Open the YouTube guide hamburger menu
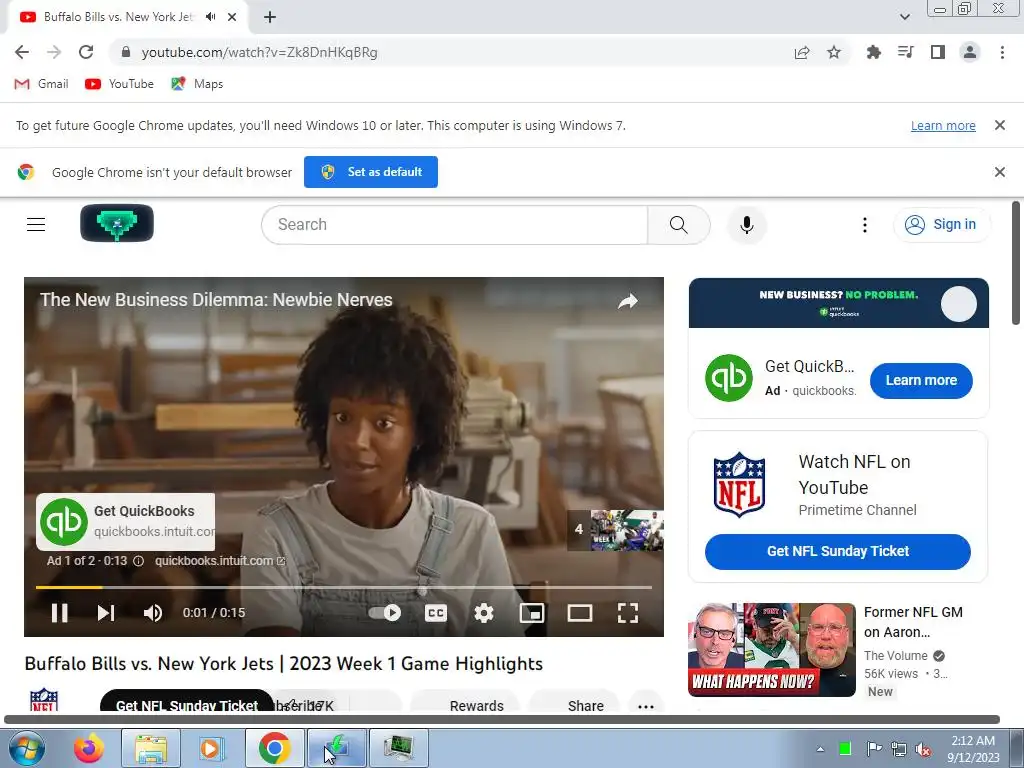The image size is (1024, 768). click(36, 225)
